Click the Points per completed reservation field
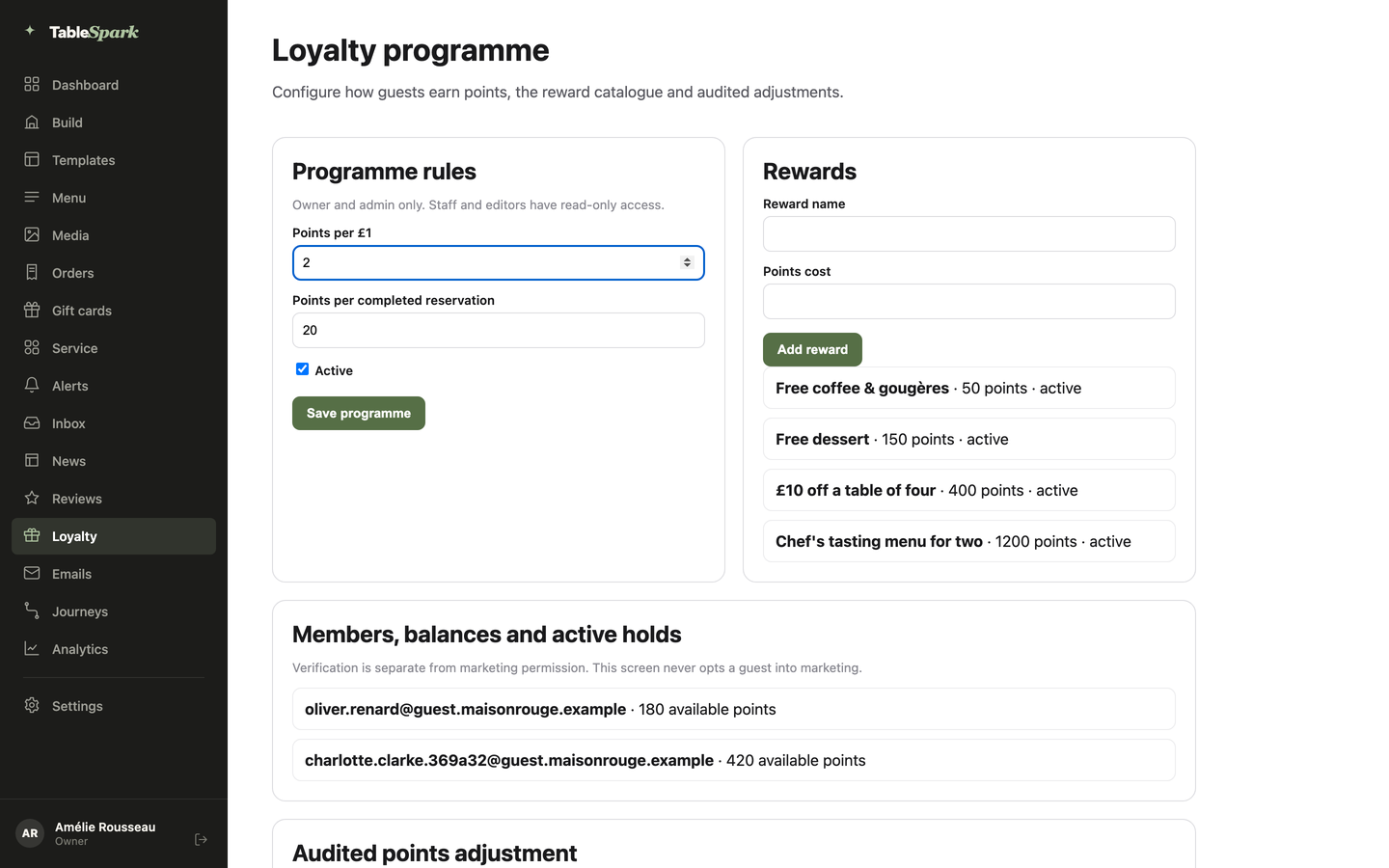 coord(498,331)
